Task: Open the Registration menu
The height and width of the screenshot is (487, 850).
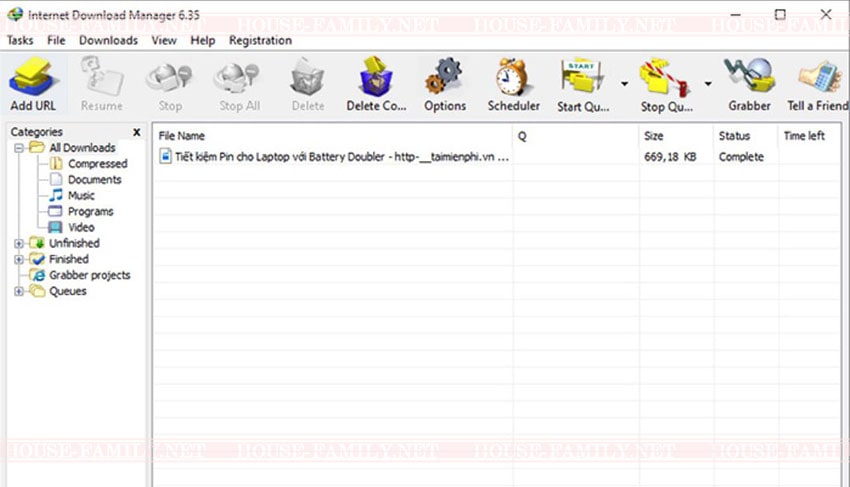Action: 260,41
